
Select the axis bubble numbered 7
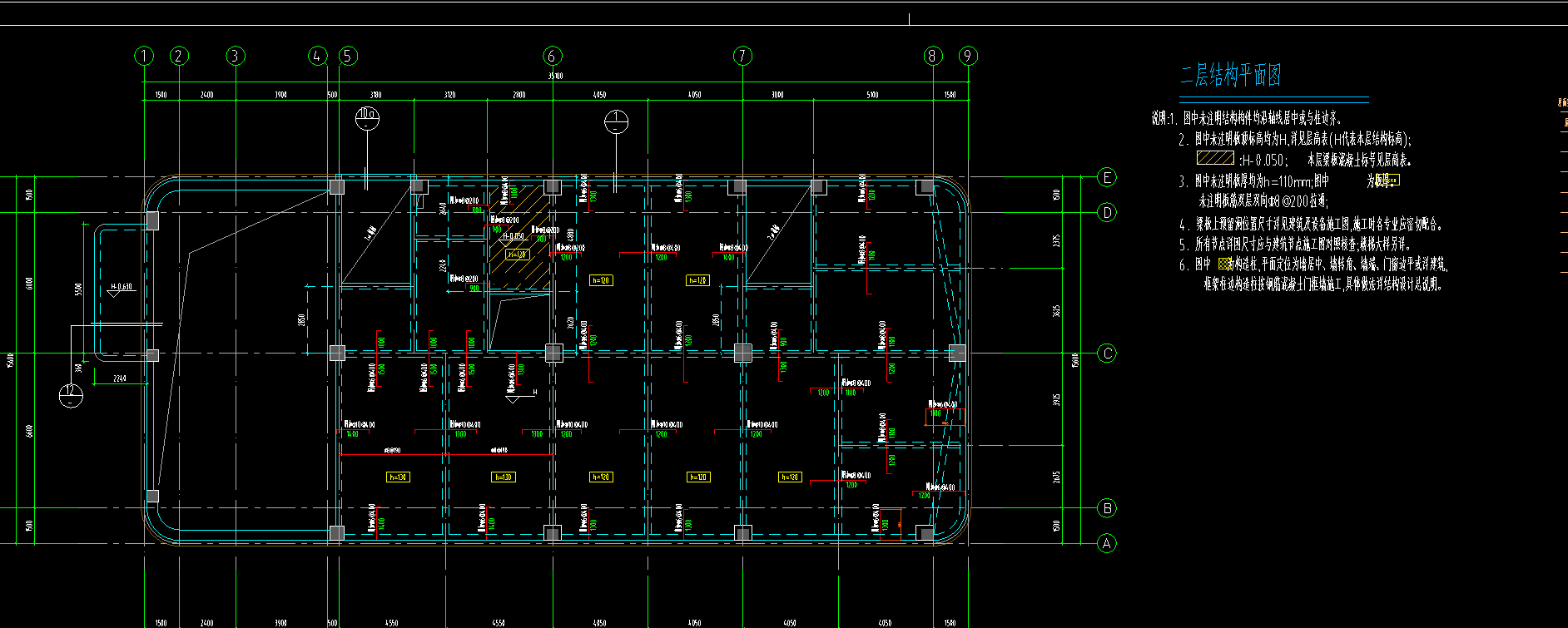point(742,56)
